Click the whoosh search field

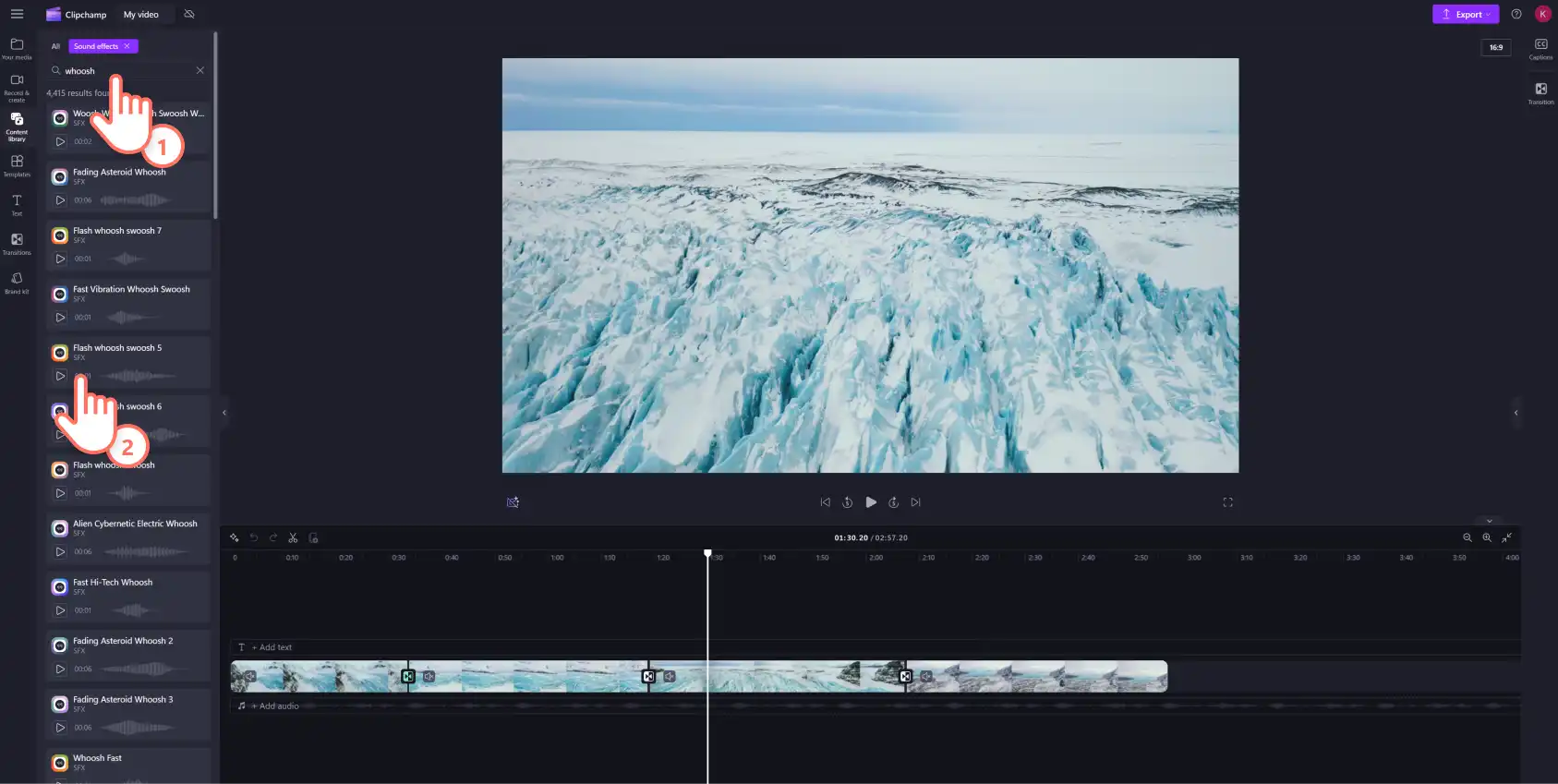pyautogui.click(x=128, y=70)
